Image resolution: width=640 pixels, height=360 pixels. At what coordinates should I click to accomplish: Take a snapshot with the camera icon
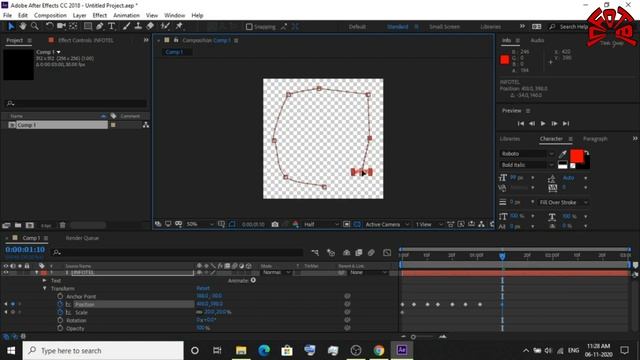(x=275, y=224)
